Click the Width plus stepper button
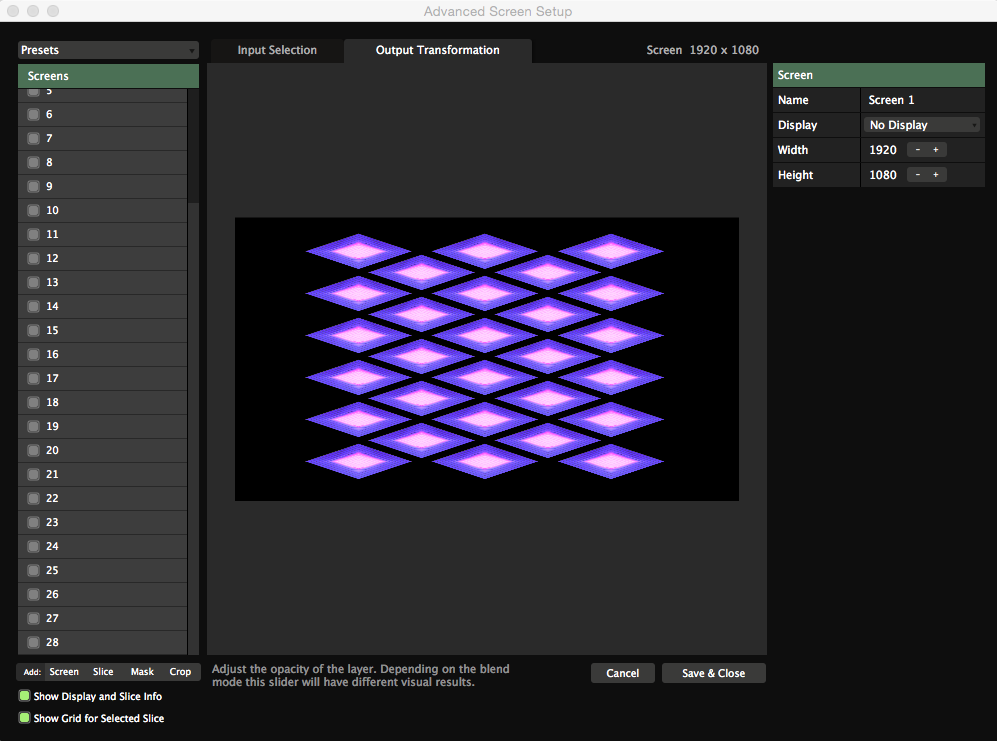 [936, 150]
